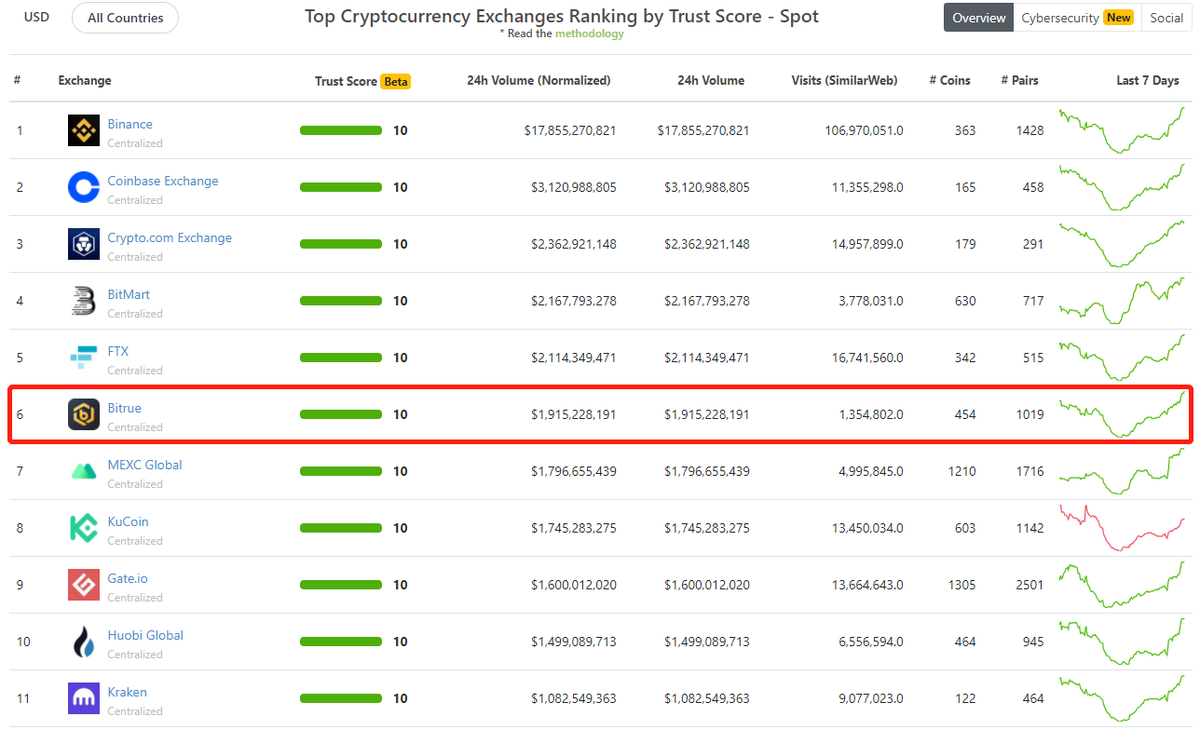Click KuCoin coins count 603
1200x730 pixels.
965,528
